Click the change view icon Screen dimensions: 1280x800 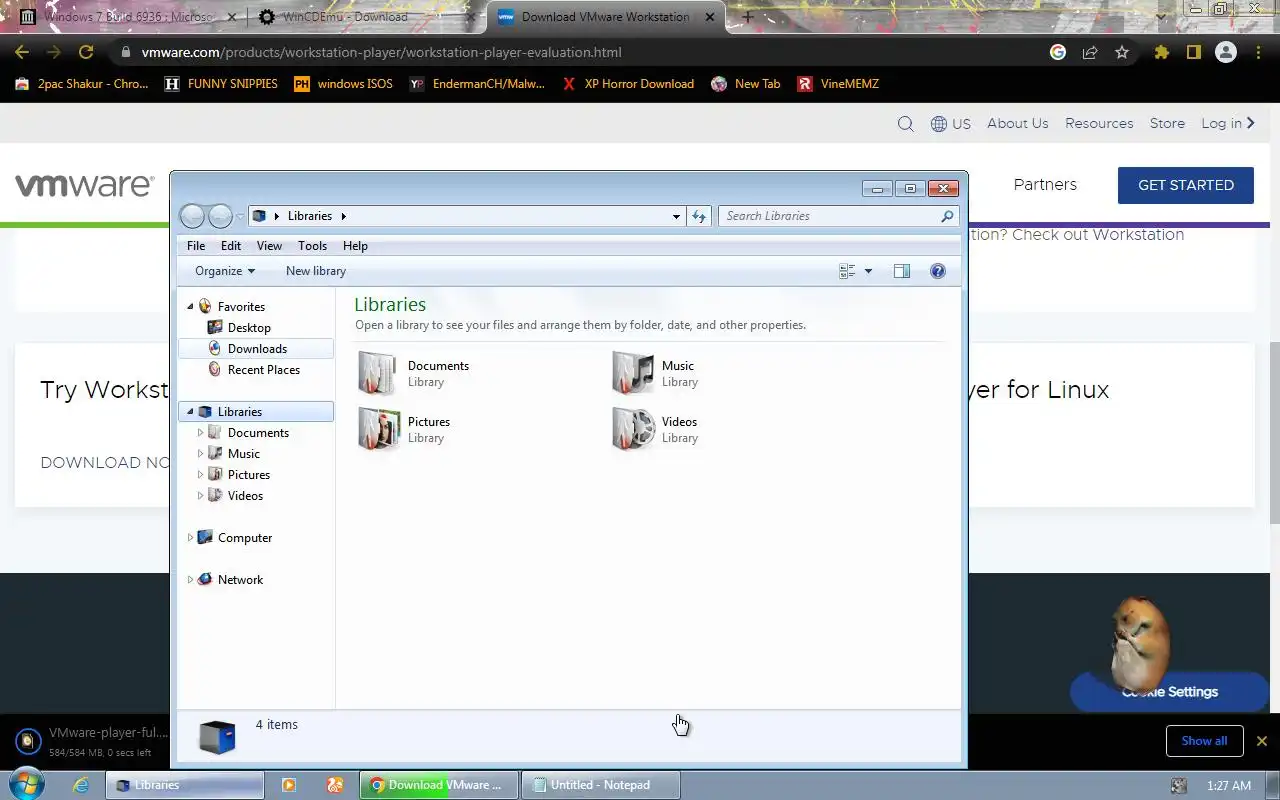[847, 271]
